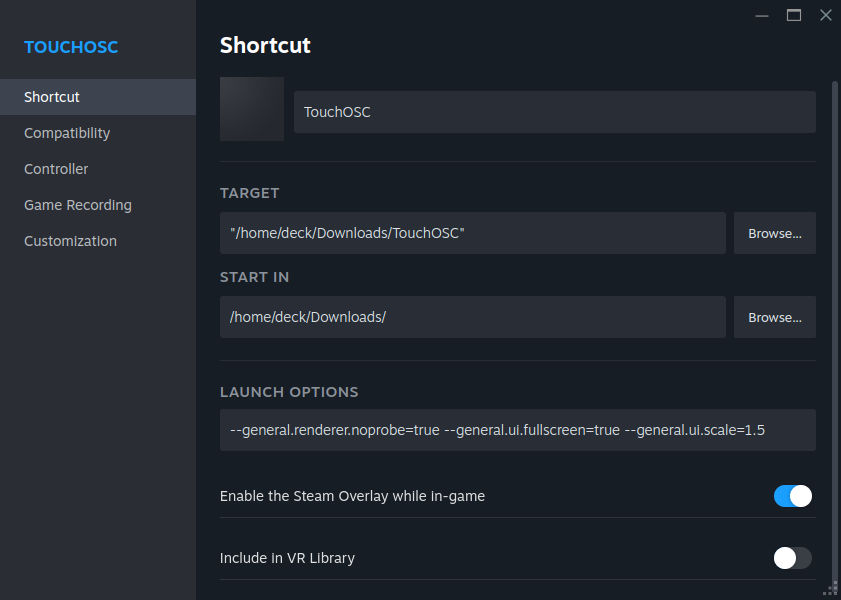Switch to the Controller section
Viewport: 841px width, 600px height.
pyautogui.click(x=56, y=169)
